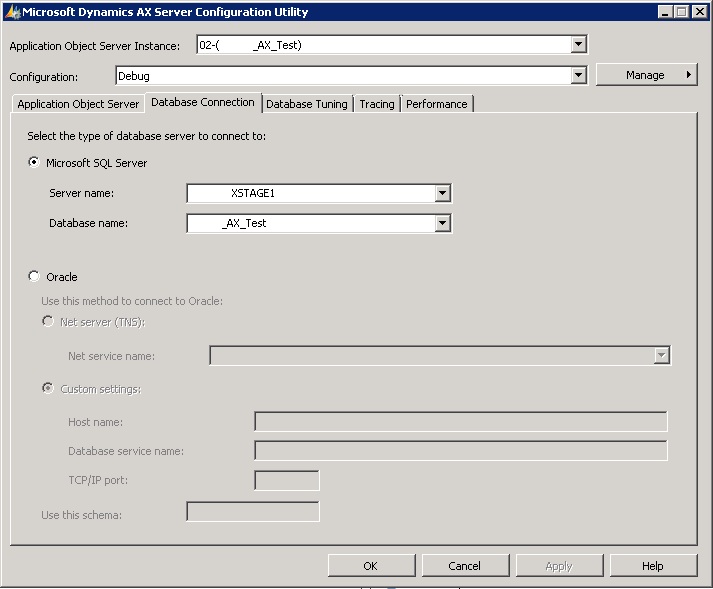Select the Oracle radio button

tap(34, 277)
